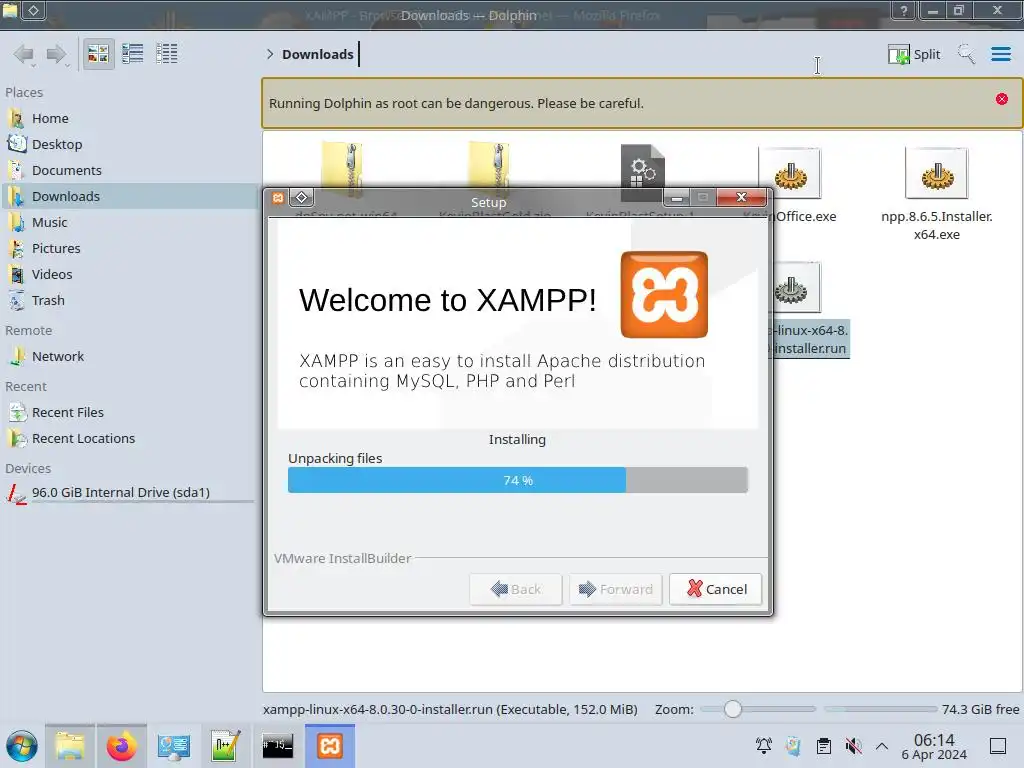Click the 74 % unpacking progress bar
Screen dimensions: 1024x768
[x=517, y=480]
